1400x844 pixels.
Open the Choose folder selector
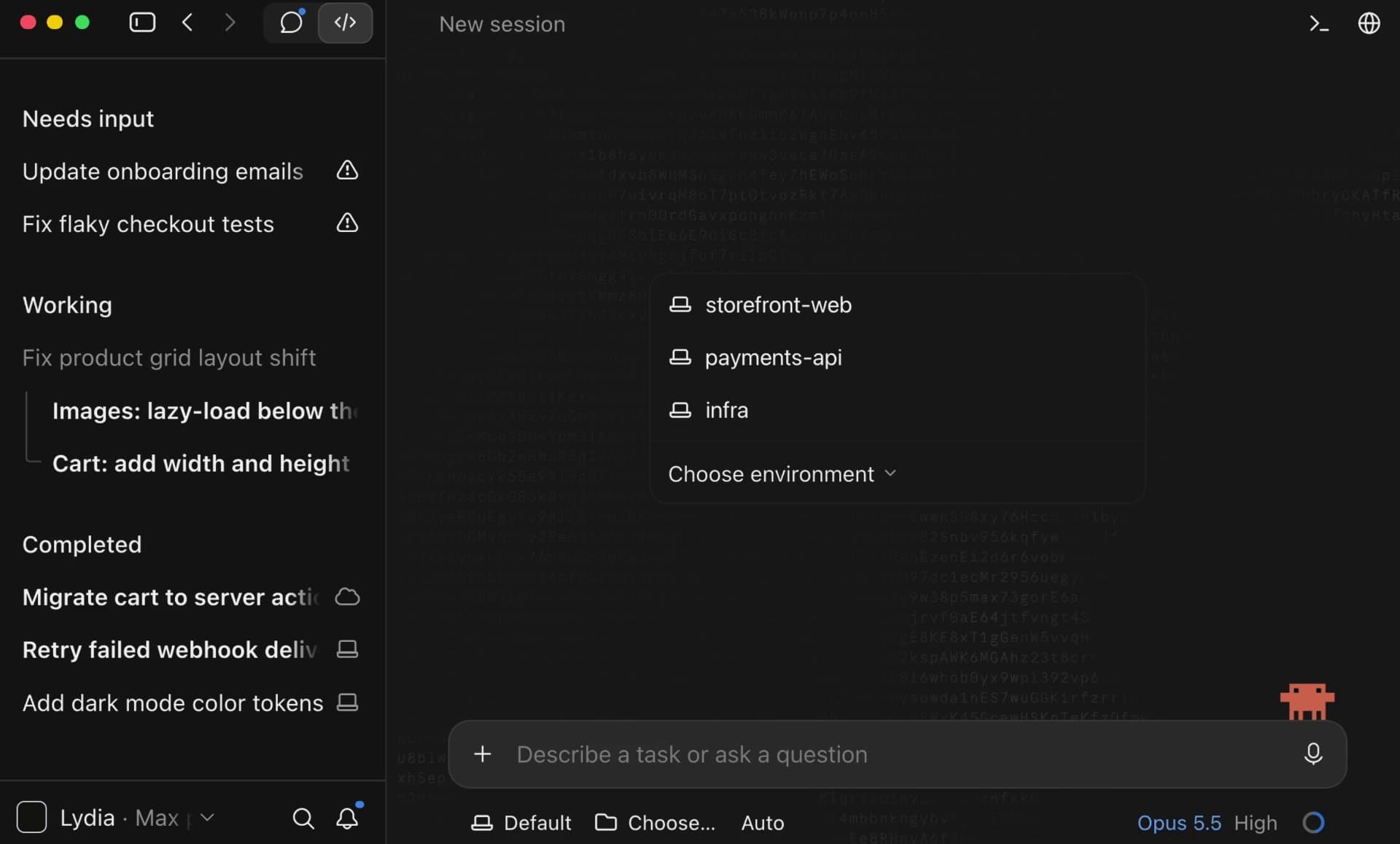click(655, 823)
